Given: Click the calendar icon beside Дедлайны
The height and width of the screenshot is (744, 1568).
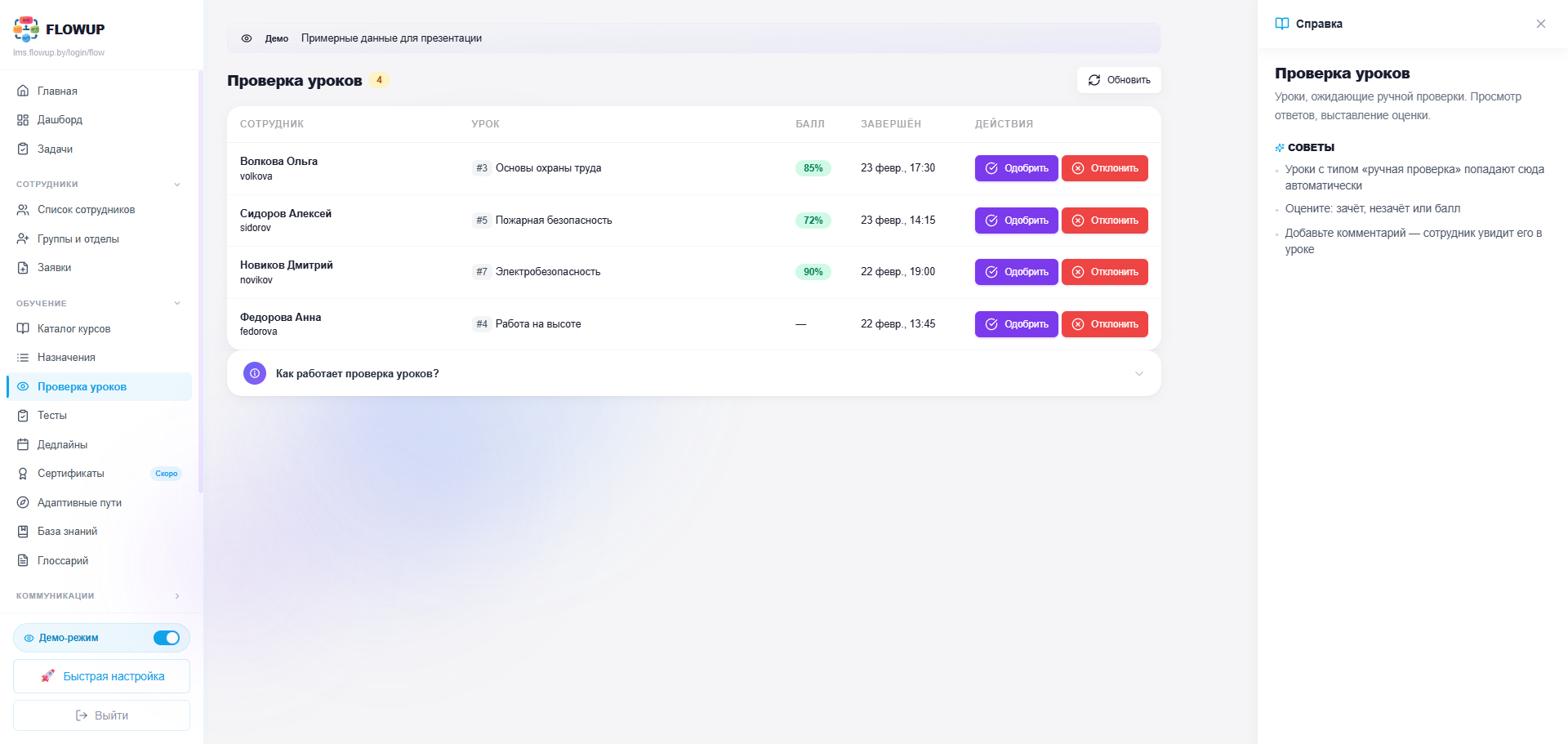Looking at the screenshot, I should click(23, 444).
